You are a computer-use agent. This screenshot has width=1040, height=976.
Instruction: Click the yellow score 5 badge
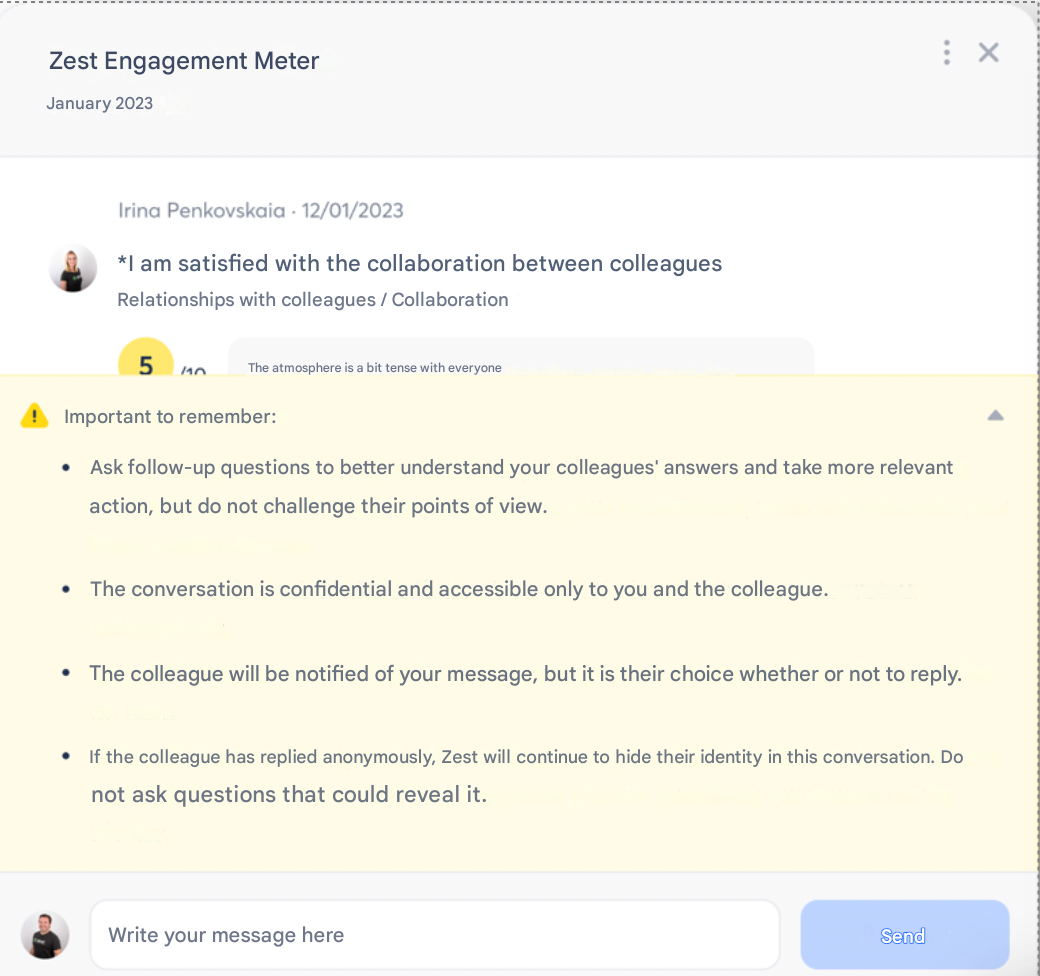(146, 362)
